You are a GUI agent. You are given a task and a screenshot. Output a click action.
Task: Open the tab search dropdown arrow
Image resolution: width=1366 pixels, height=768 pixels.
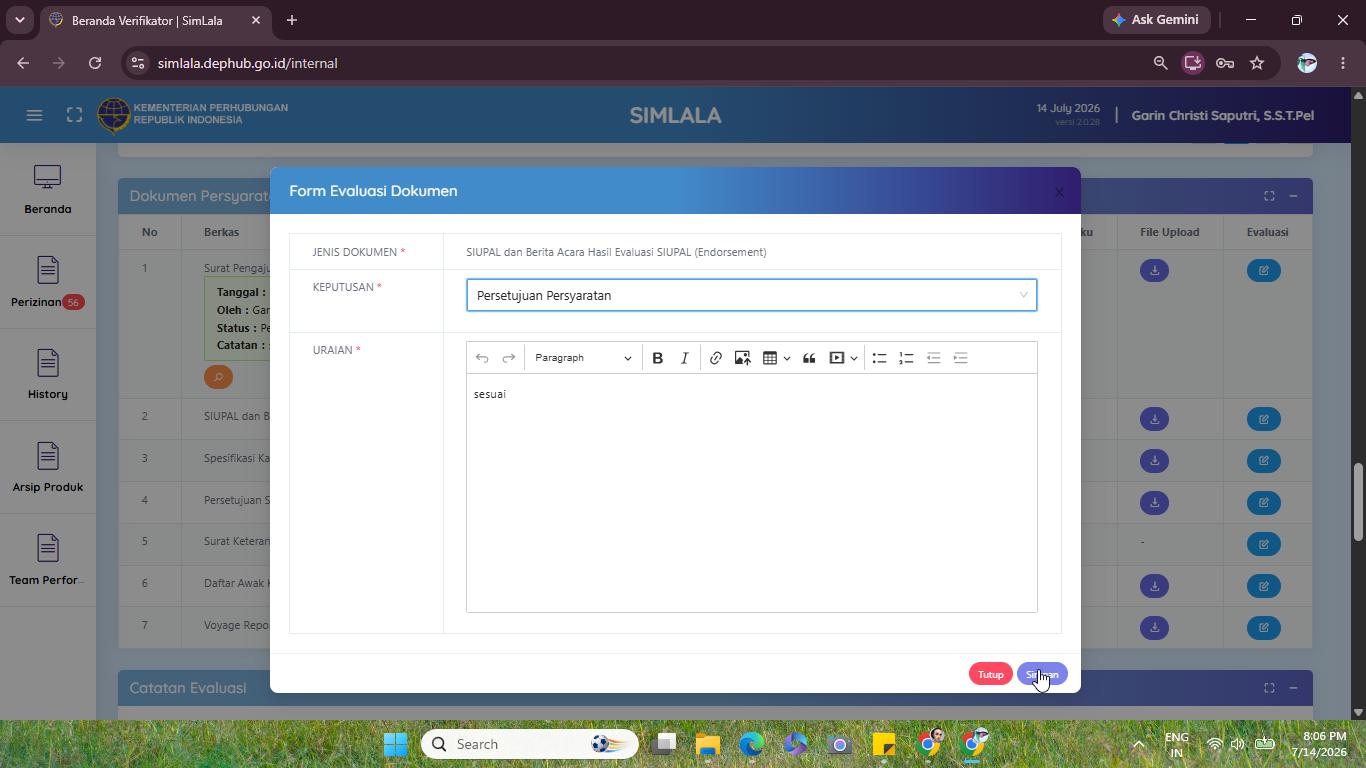19,20
